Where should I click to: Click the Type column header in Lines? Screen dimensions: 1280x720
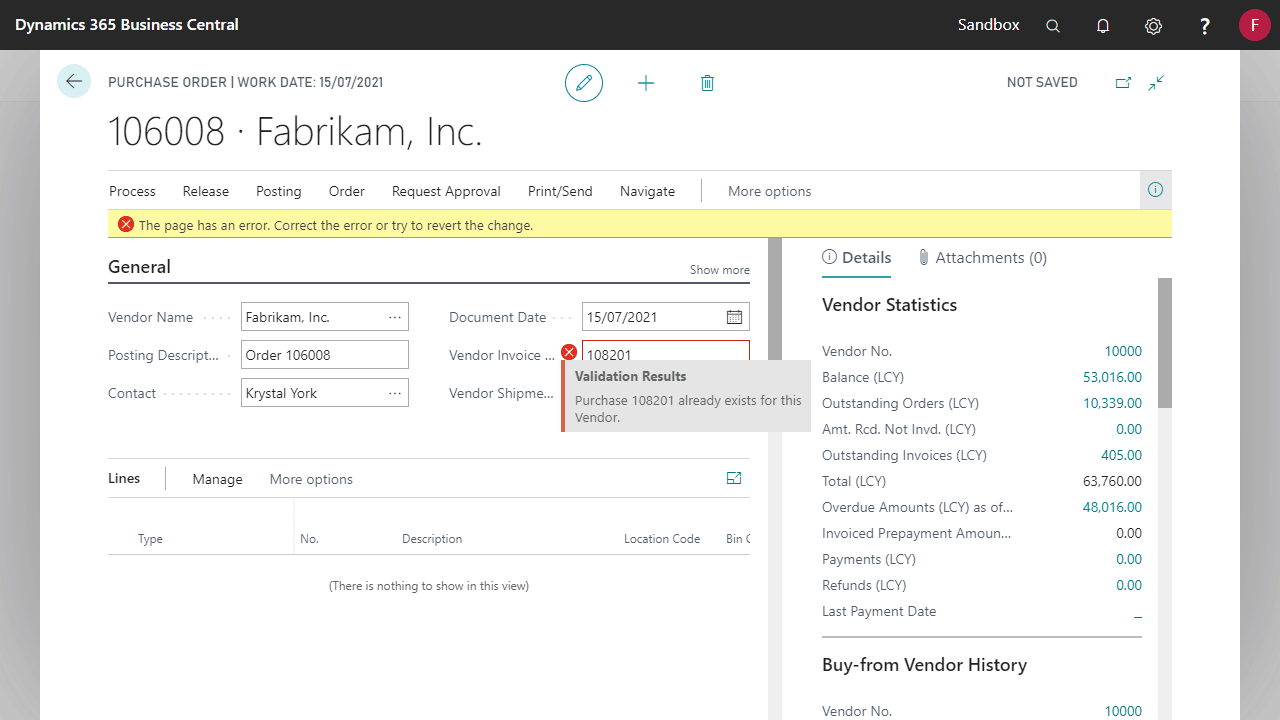150,538
